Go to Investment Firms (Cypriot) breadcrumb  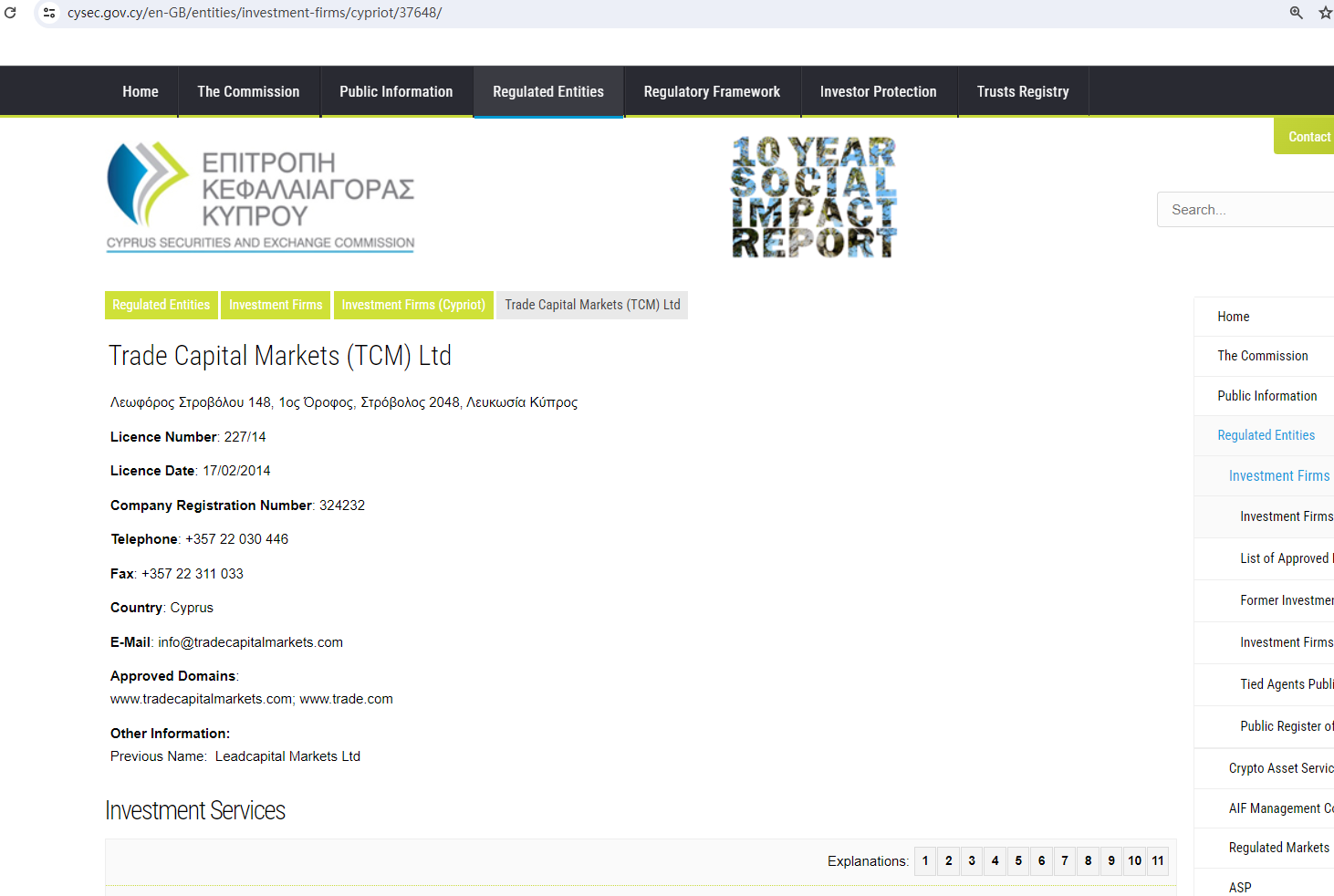point(413,305)
